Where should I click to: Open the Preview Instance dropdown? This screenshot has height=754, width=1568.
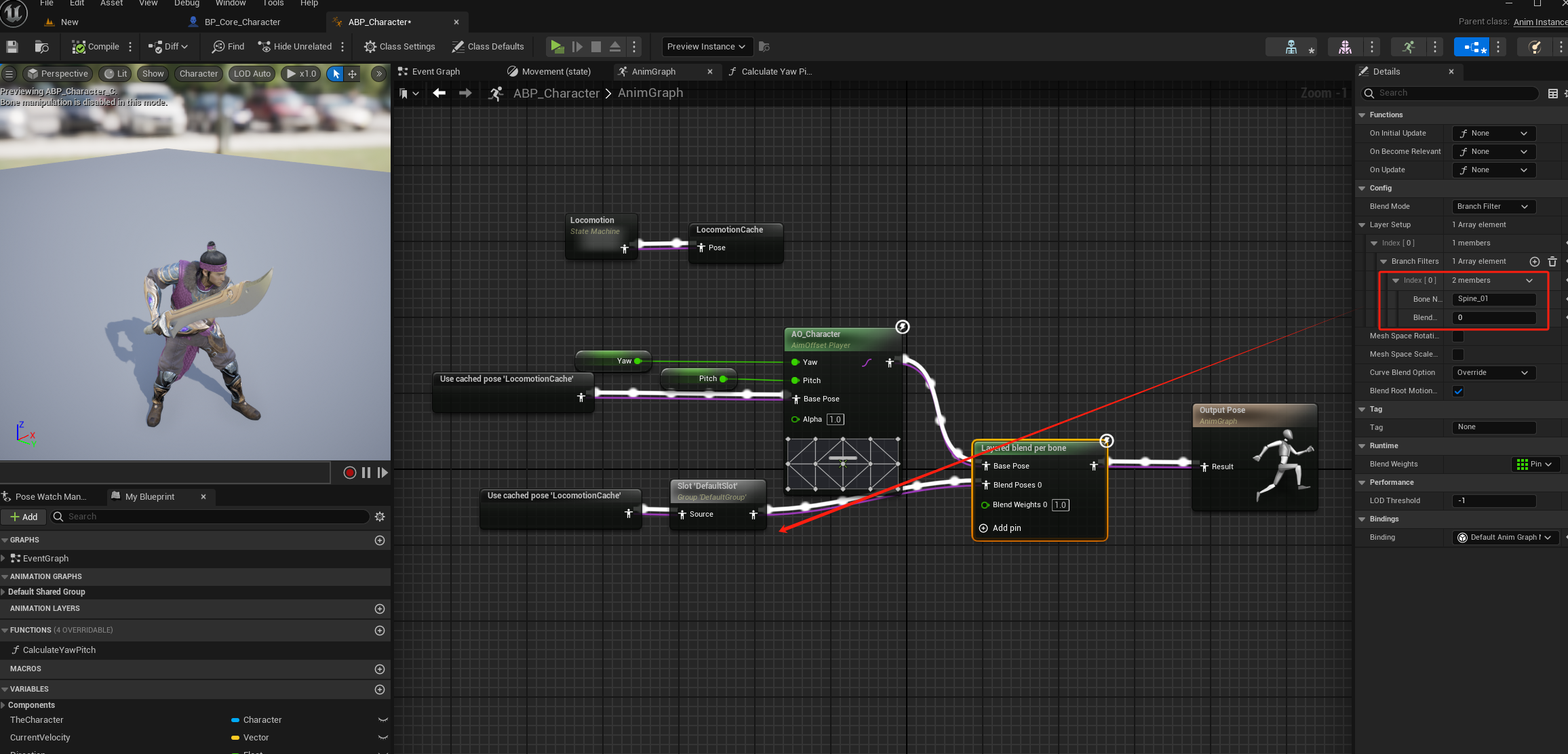click(706, 47)
